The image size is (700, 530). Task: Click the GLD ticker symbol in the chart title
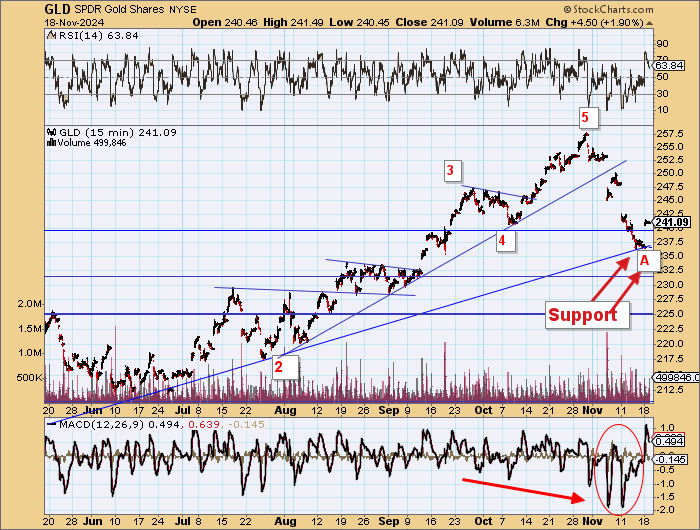[x=57, y=9]
